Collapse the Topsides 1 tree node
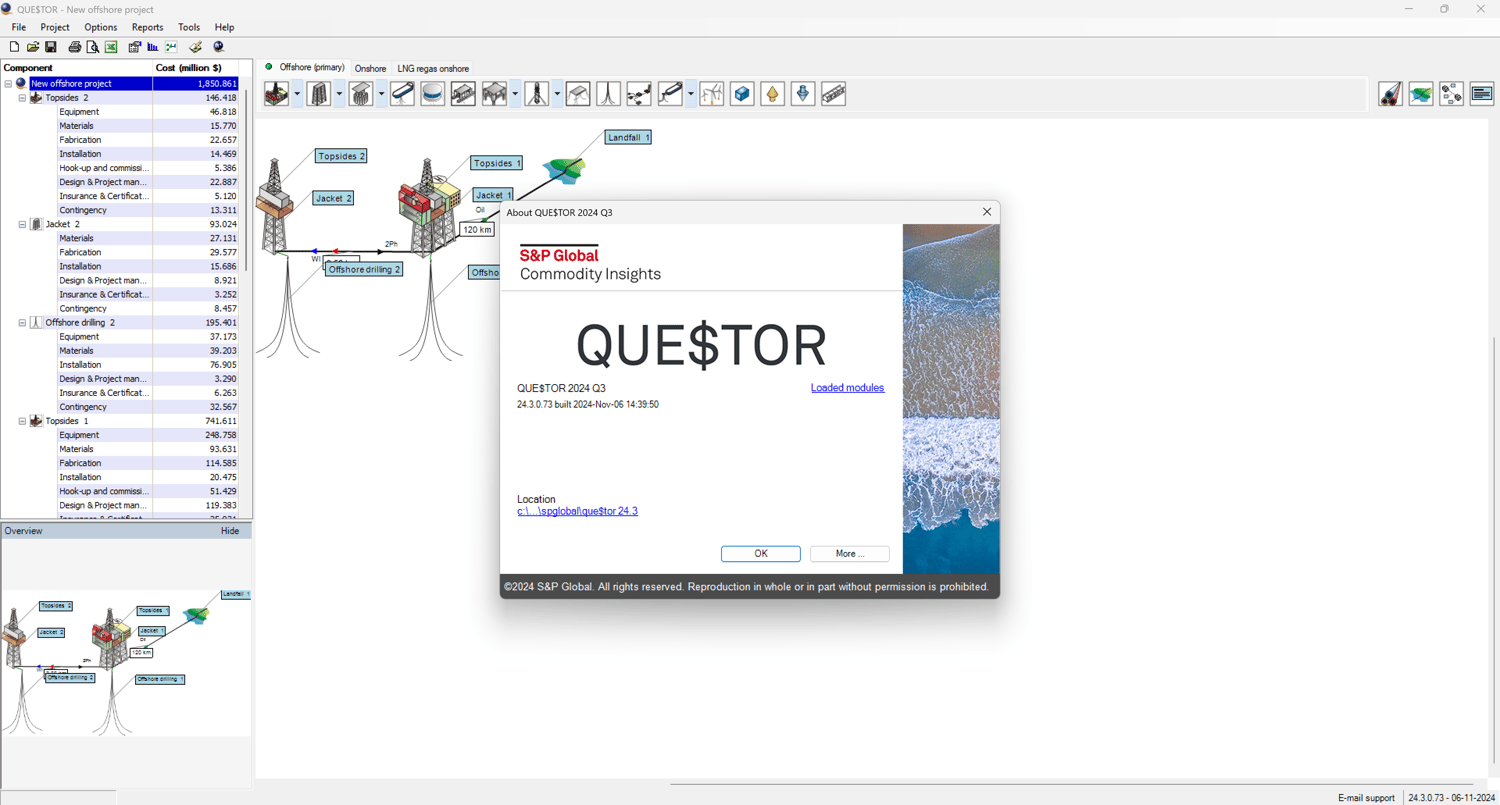 [x=22, y=421]
